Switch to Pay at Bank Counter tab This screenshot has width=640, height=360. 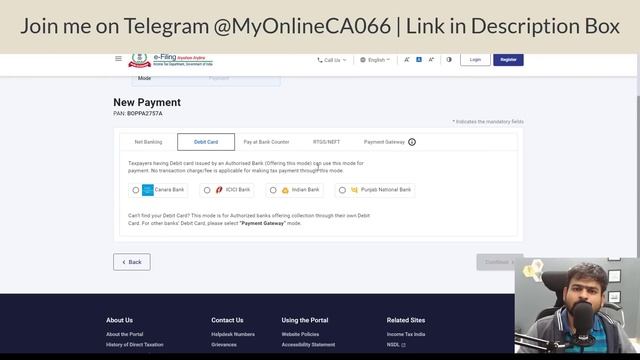tap(266, 142)
